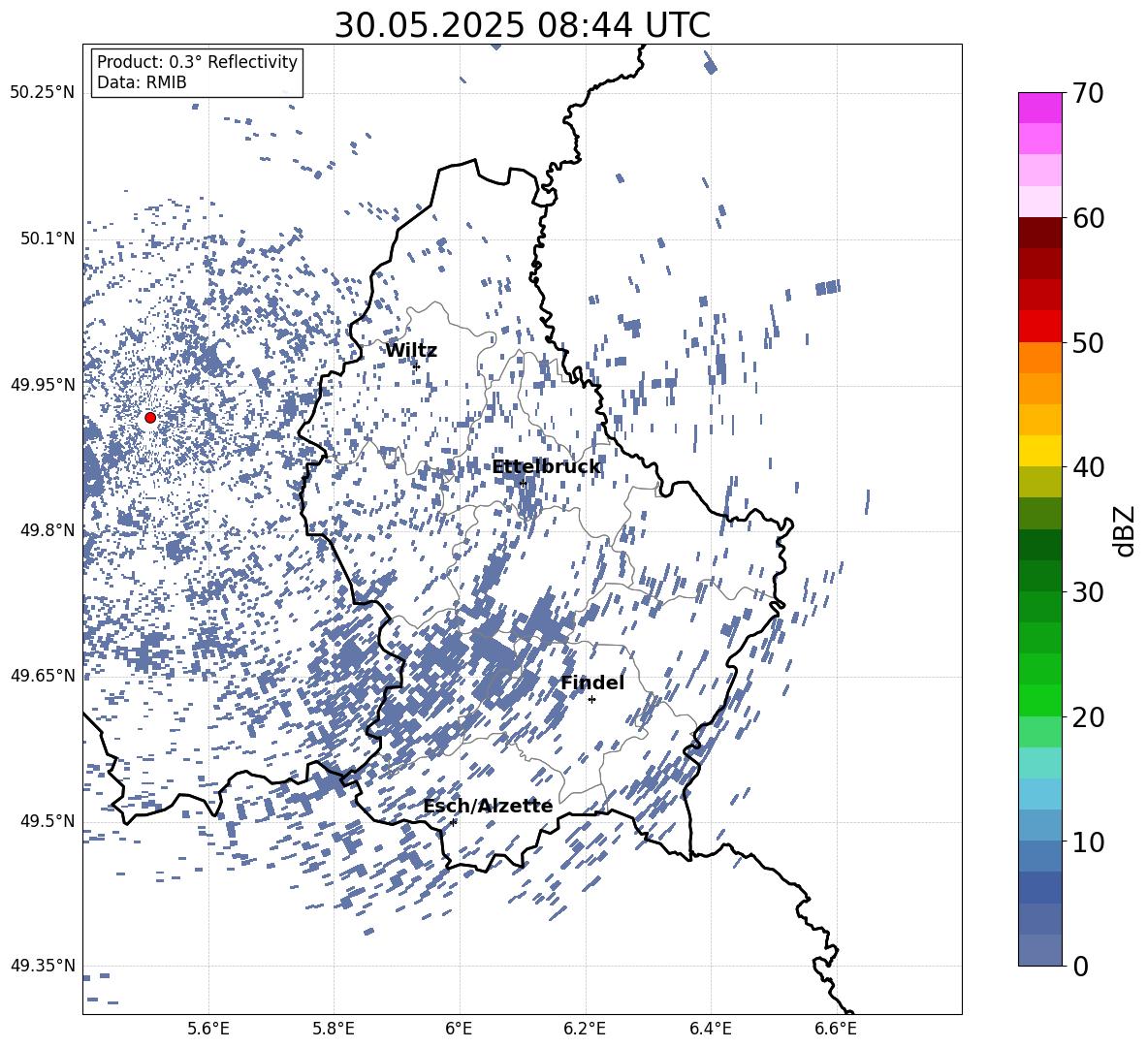Click the red radar site marker

[x=150, y=418]
